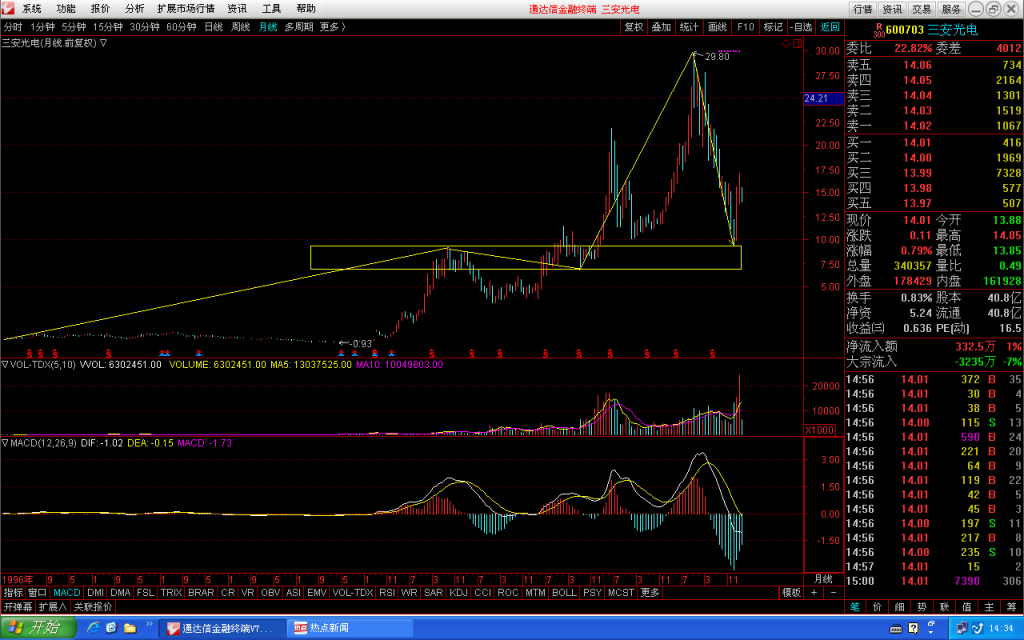This screenshot has height=640, width=1024.
Task: Switch the chart period to 周线
Action: point(240,27)
